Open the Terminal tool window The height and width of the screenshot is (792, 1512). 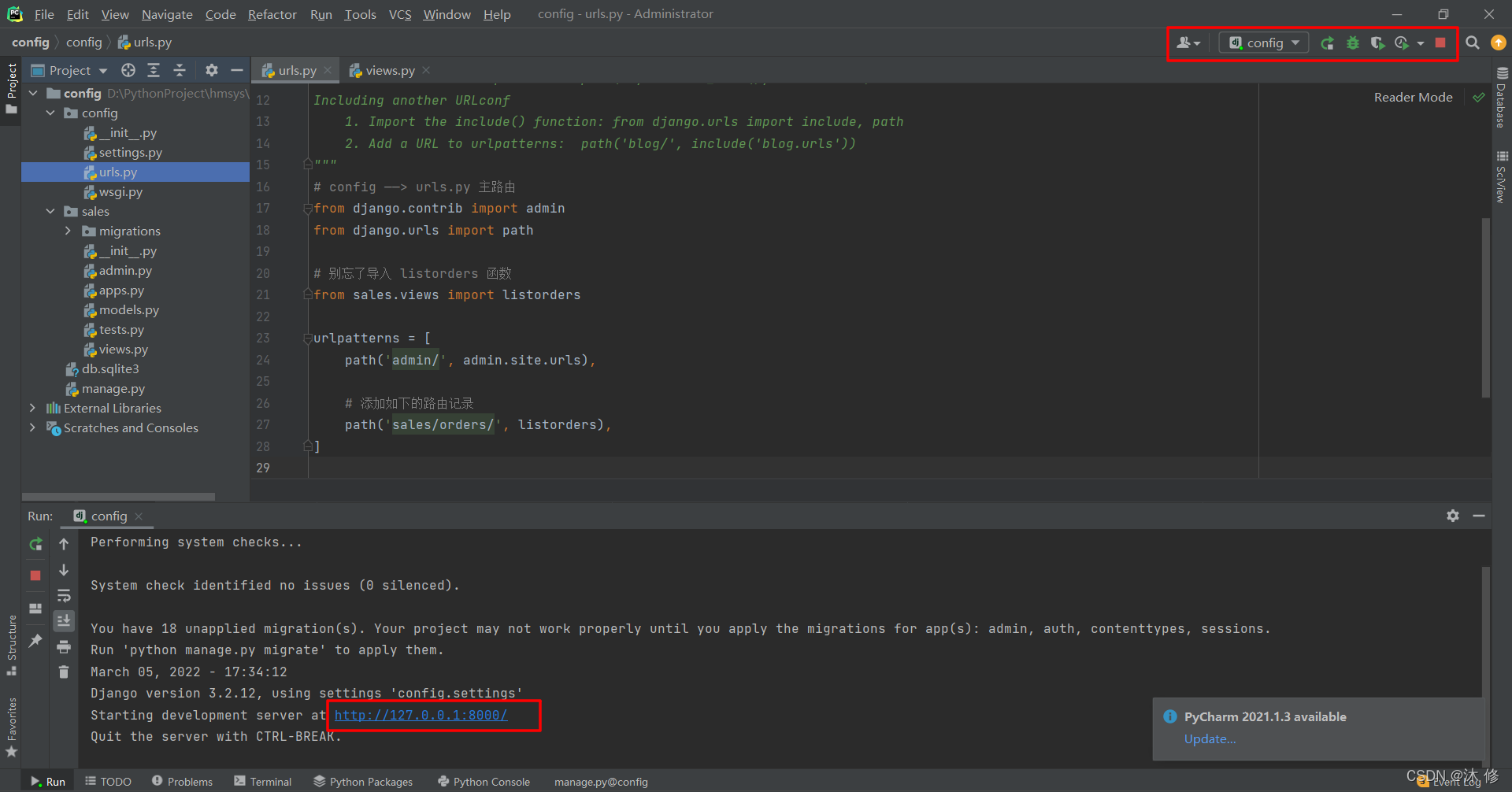pos(262,781)
